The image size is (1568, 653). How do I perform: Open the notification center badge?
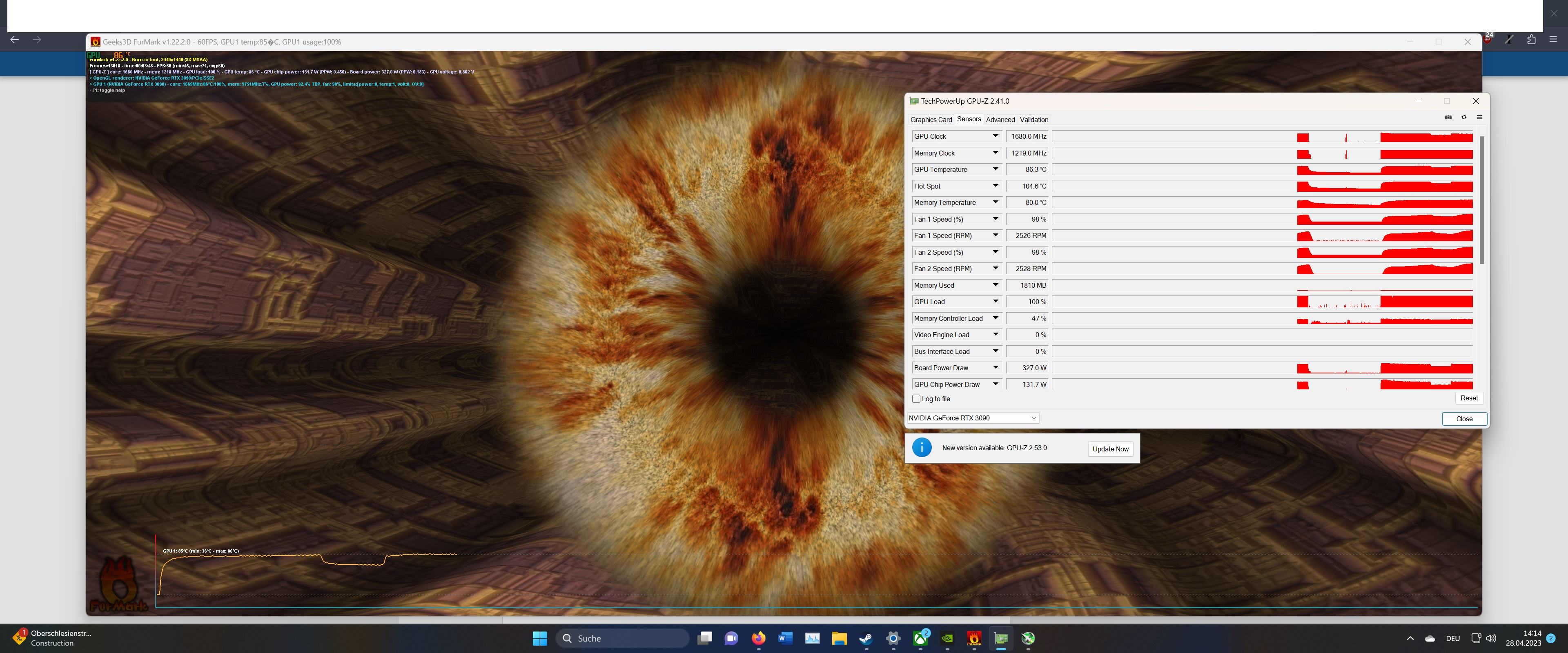1551,638
